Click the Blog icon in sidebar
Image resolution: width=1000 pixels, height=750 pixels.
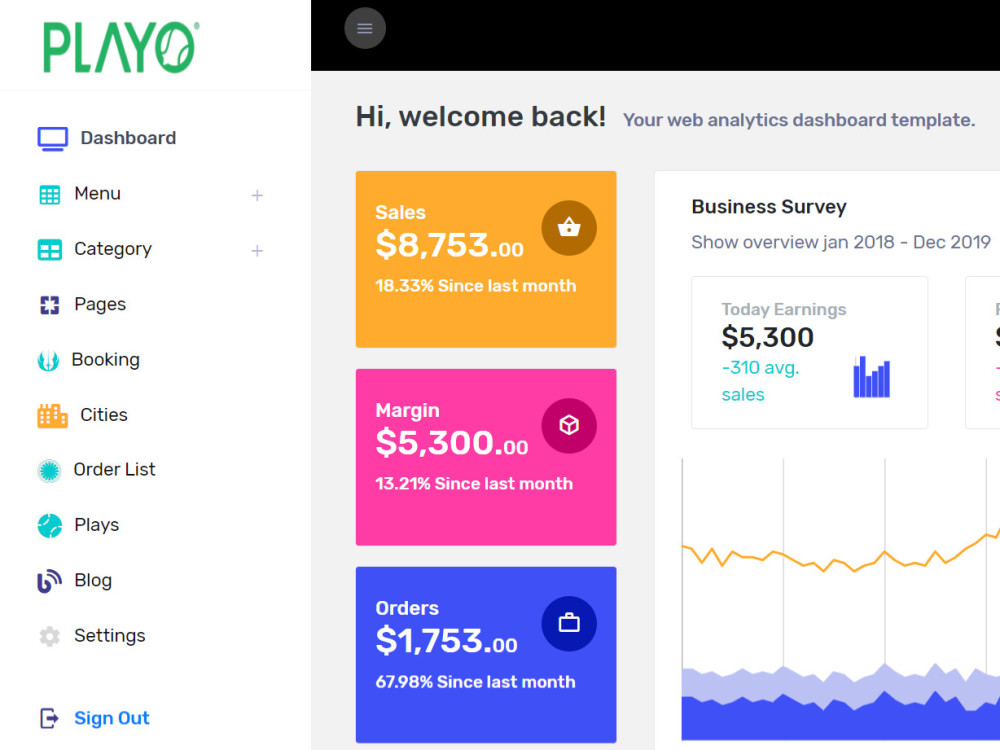click(x=49, y=581)
